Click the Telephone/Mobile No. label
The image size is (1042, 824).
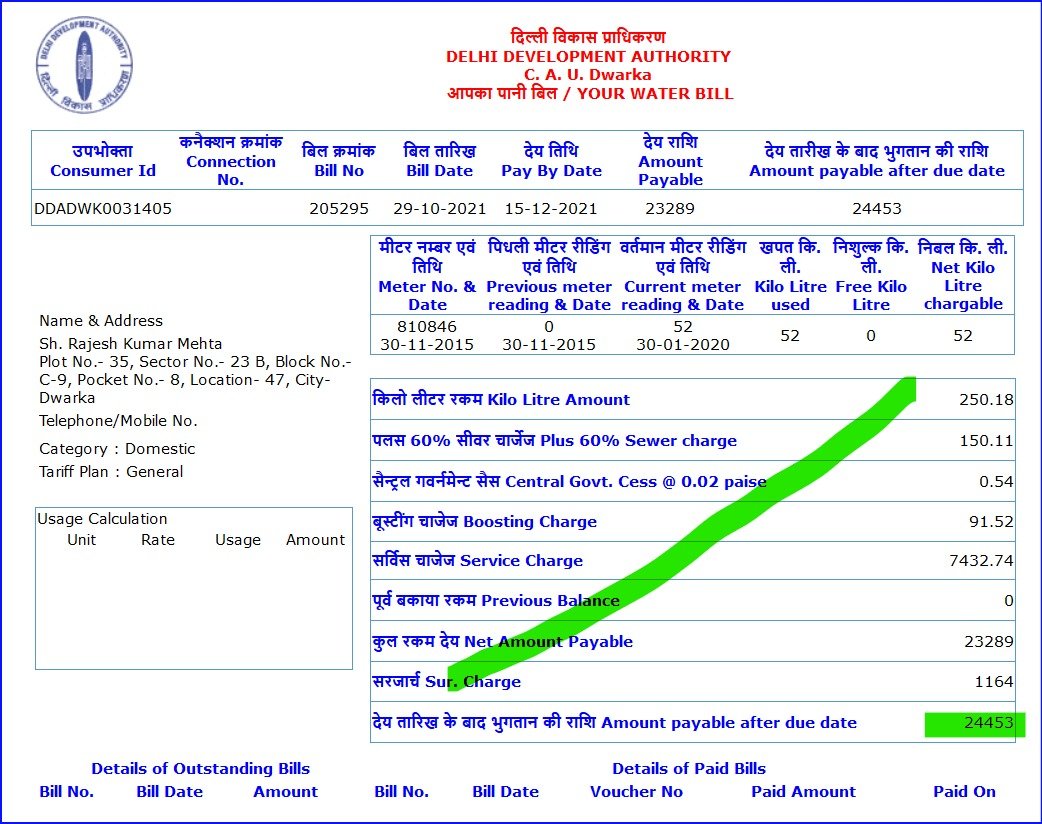[x=118, y=421]
